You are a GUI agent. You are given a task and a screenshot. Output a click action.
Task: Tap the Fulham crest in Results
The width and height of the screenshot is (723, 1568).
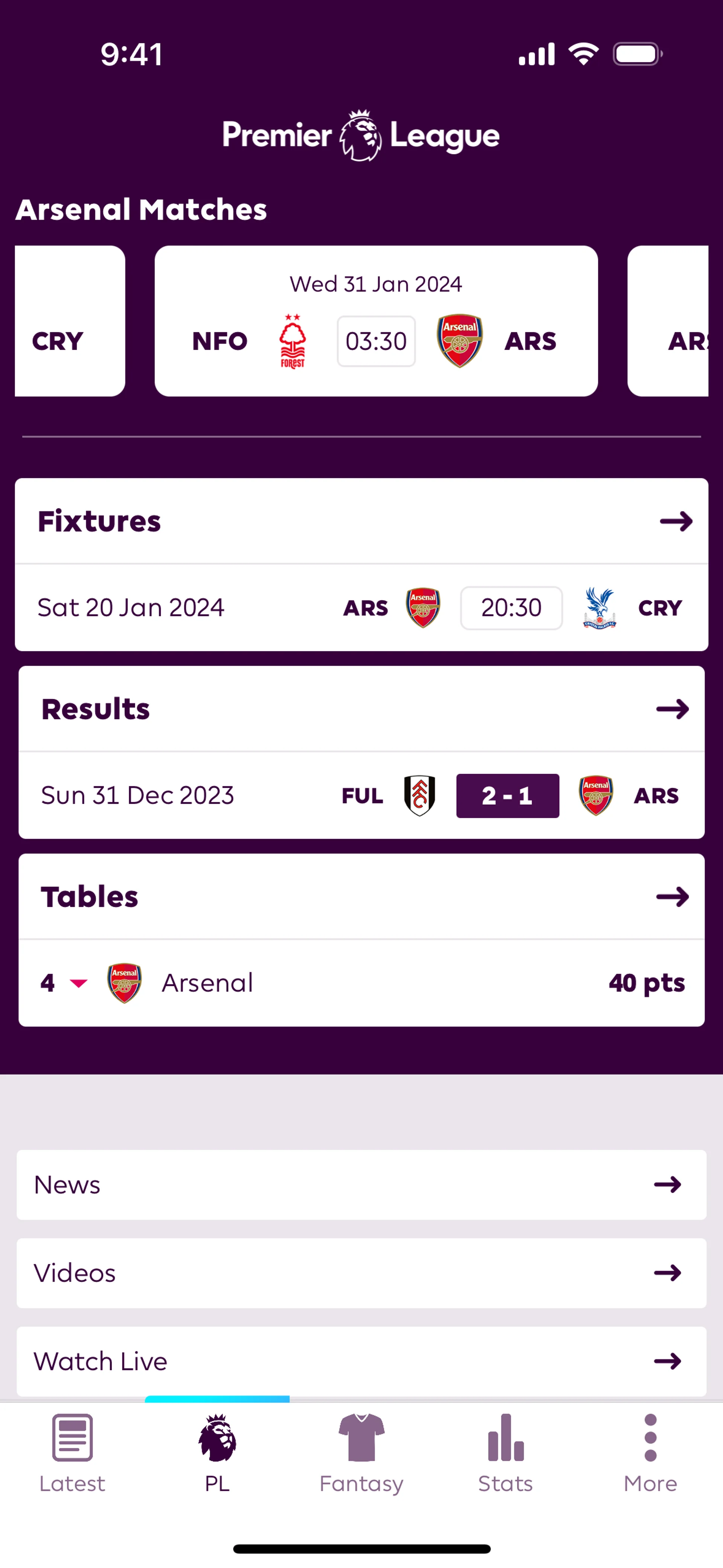(x=419, y=795)
